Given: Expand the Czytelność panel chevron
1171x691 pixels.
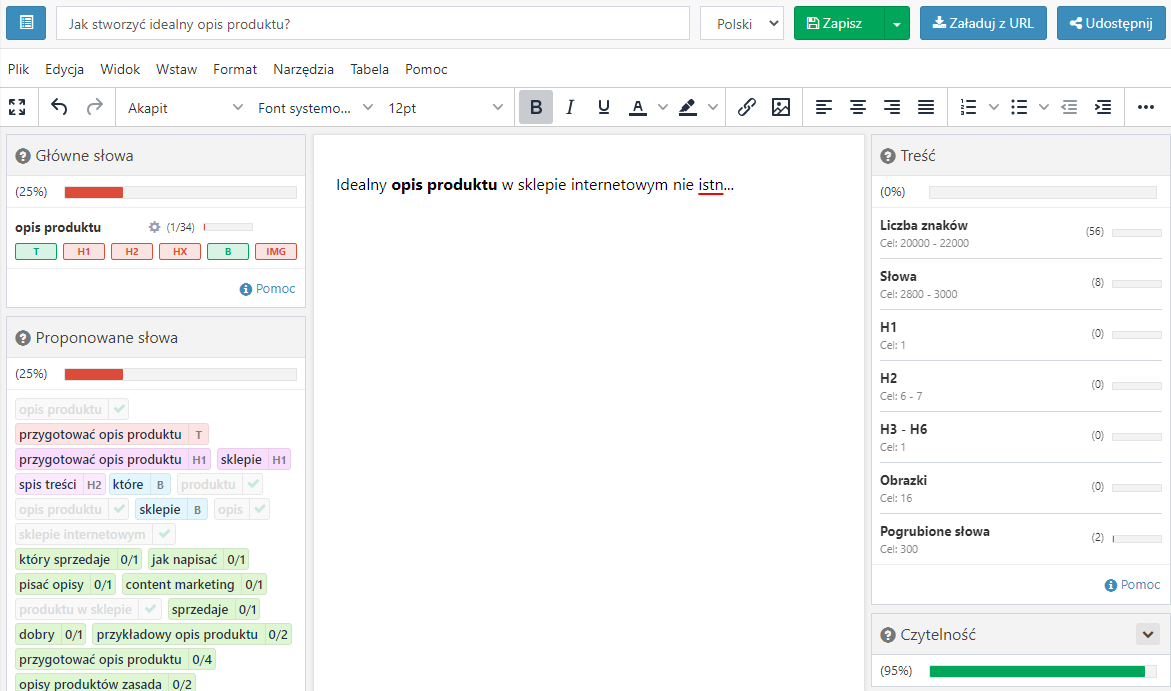Looking at the screenshot, I should click(x=1148, y=635).
